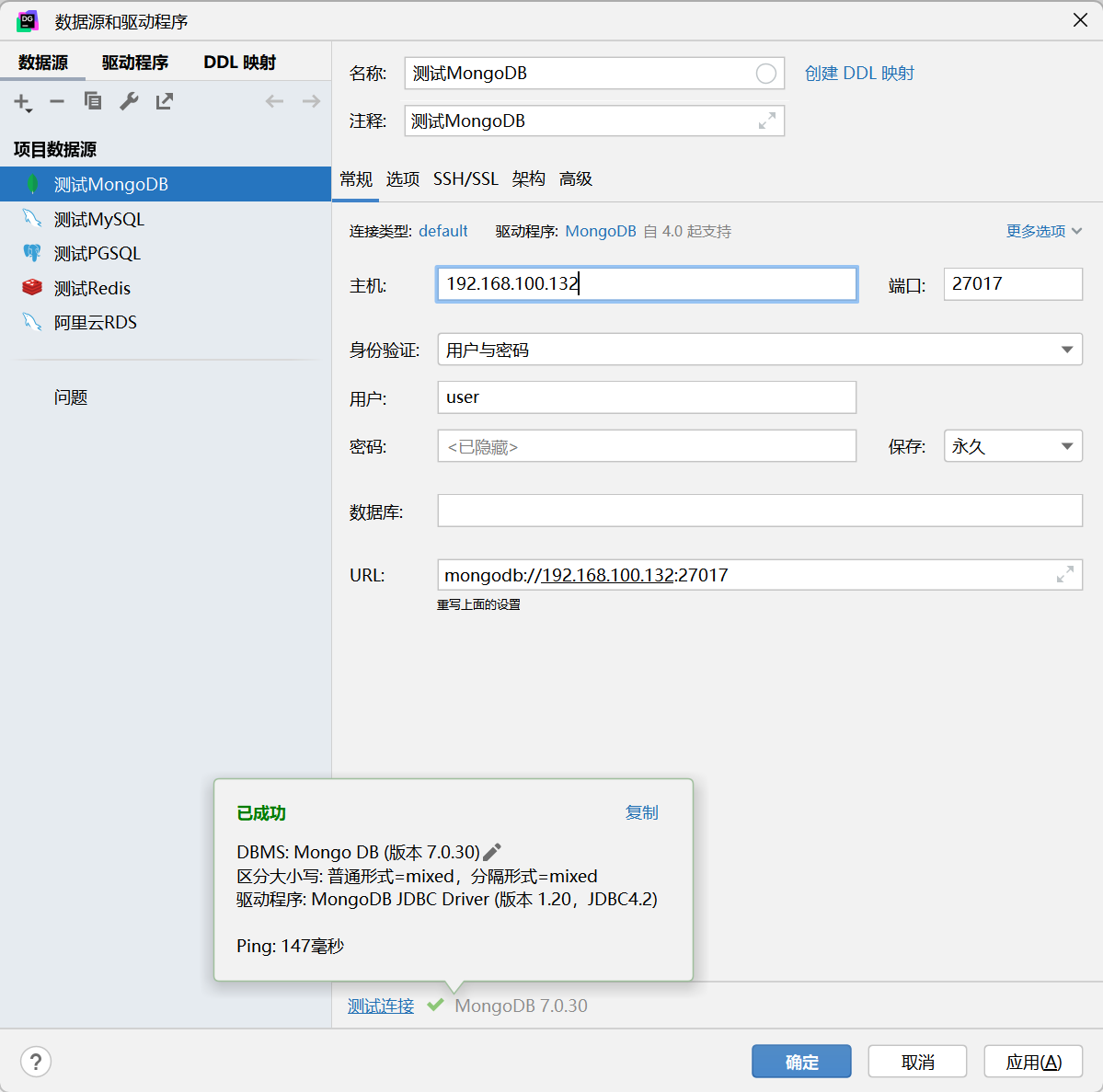Open the 选项 options tab
The height and width of the screenshot is (1092, 1103).
pyautogui.click(x=403, y=179)
